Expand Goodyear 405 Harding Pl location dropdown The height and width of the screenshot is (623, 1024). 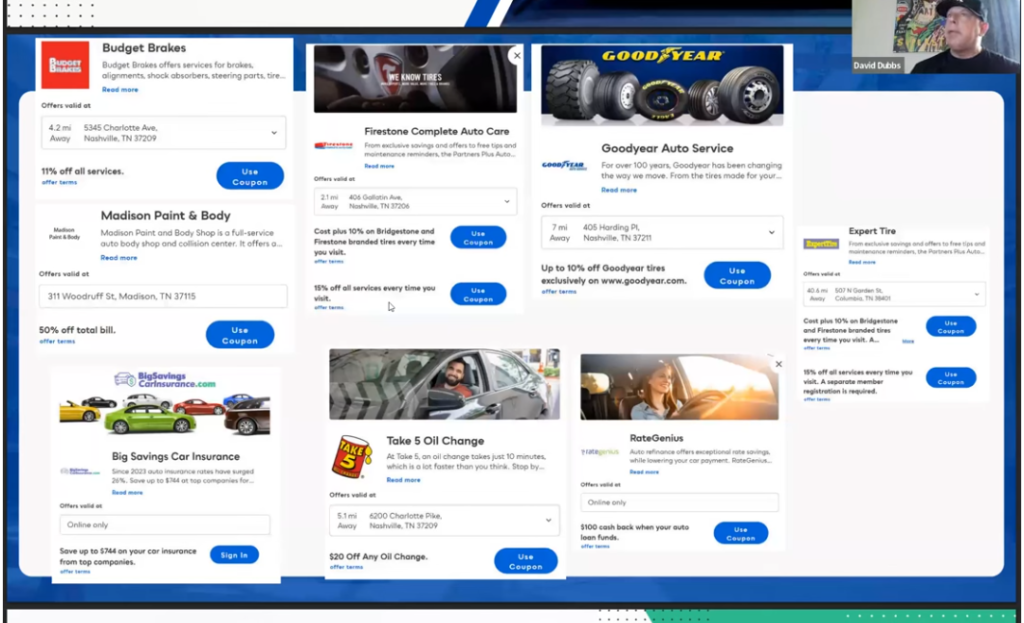(x=771, y=233)
